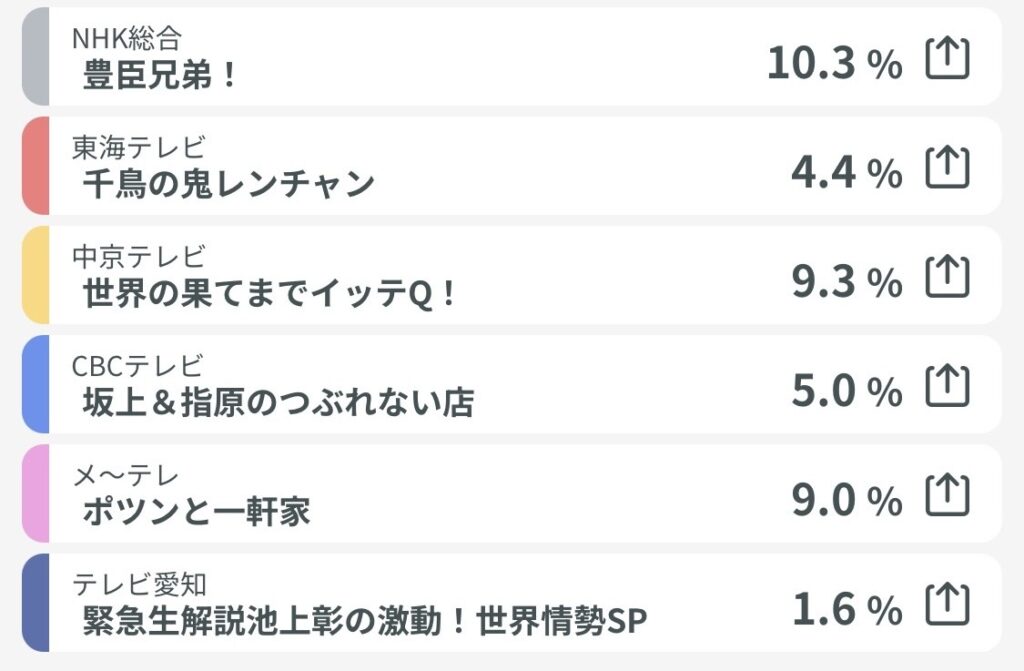Open the 豊臣兄弟！ program title

159,74
